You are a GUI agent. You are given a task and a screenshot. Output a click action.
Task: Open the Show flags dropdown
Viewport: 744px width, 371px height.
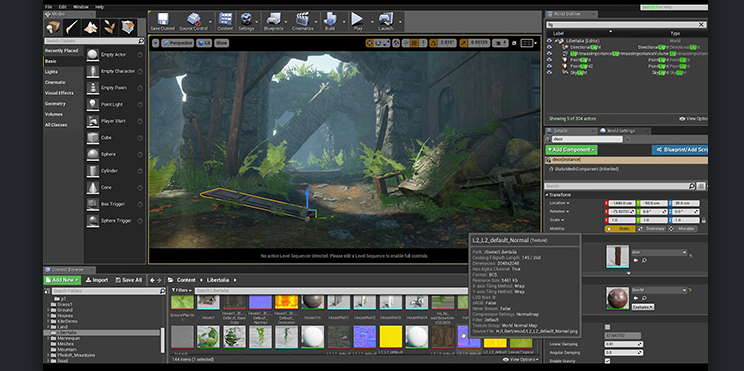[x=222, y=43]
